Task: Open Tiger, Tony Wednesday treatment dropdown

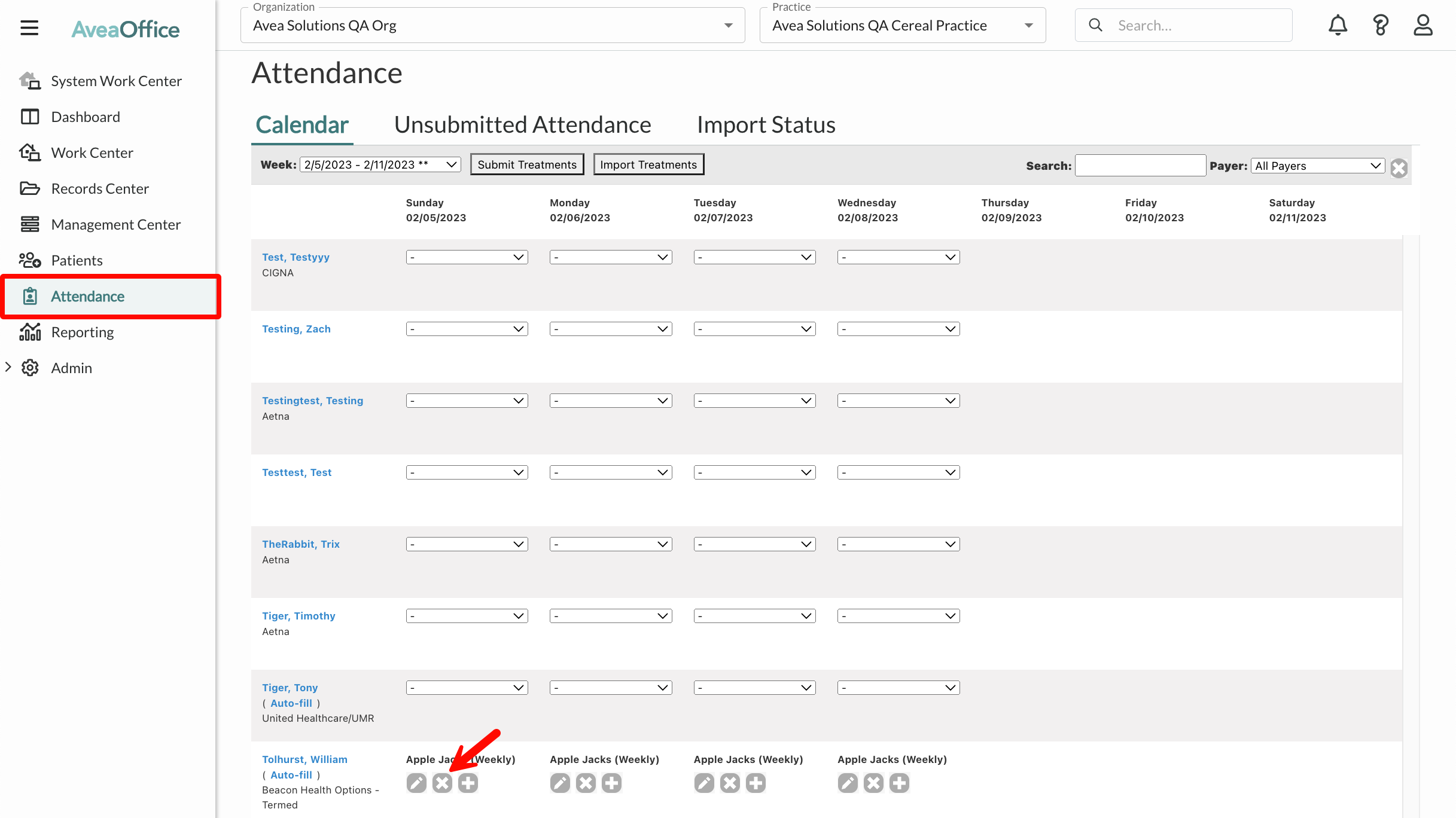Action: point(898,688)
